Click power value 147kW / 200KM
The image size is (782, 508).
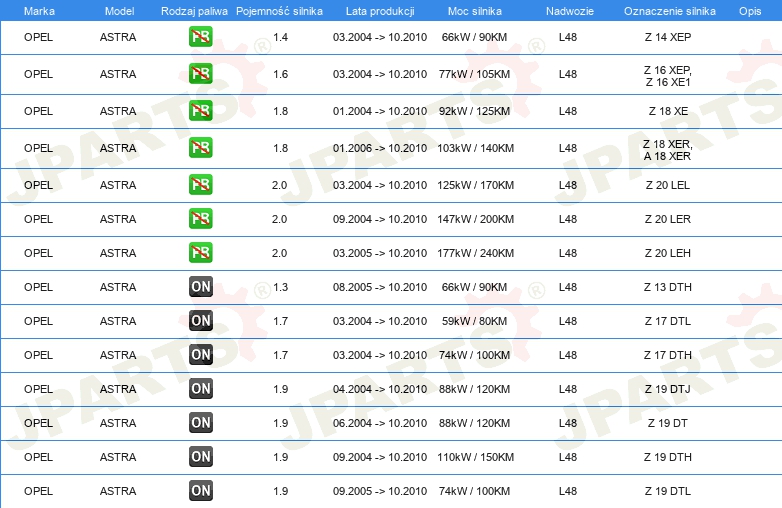475,219
